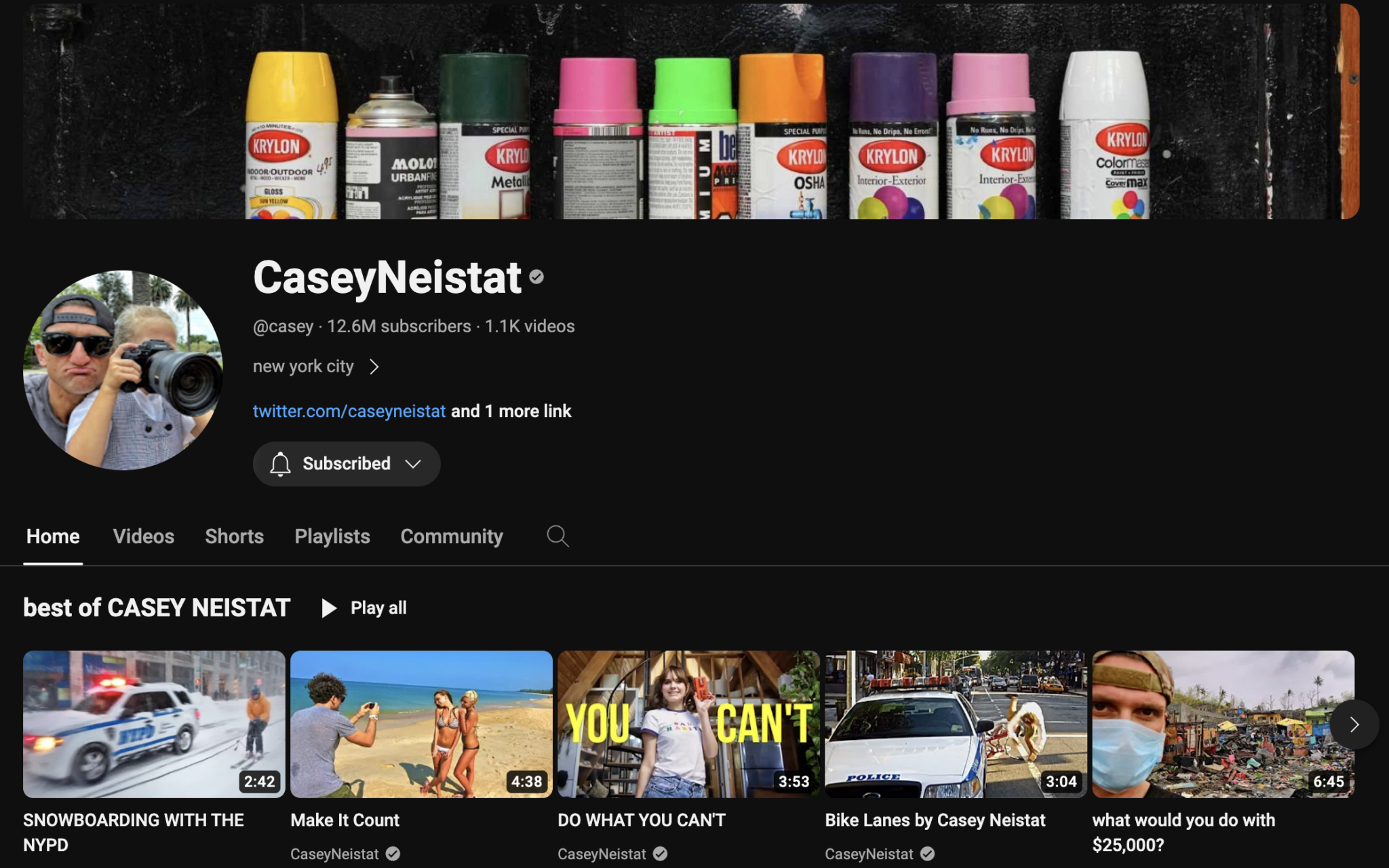The height and width of the screenshot is (868, 1389).
Task: Expand the Subscribed dropdown chevron
Action: click(413, 464)
